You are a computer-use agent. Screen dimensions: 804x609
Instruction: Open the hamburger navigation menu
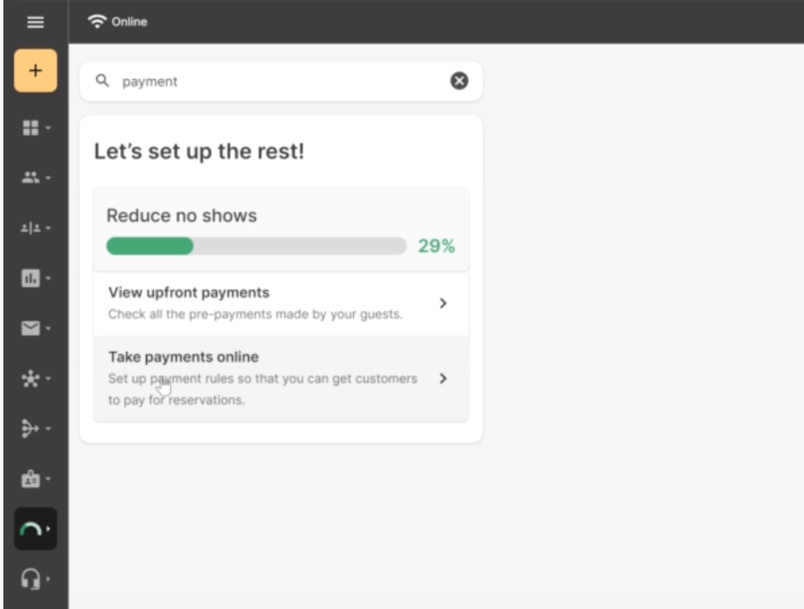[35, 20]
